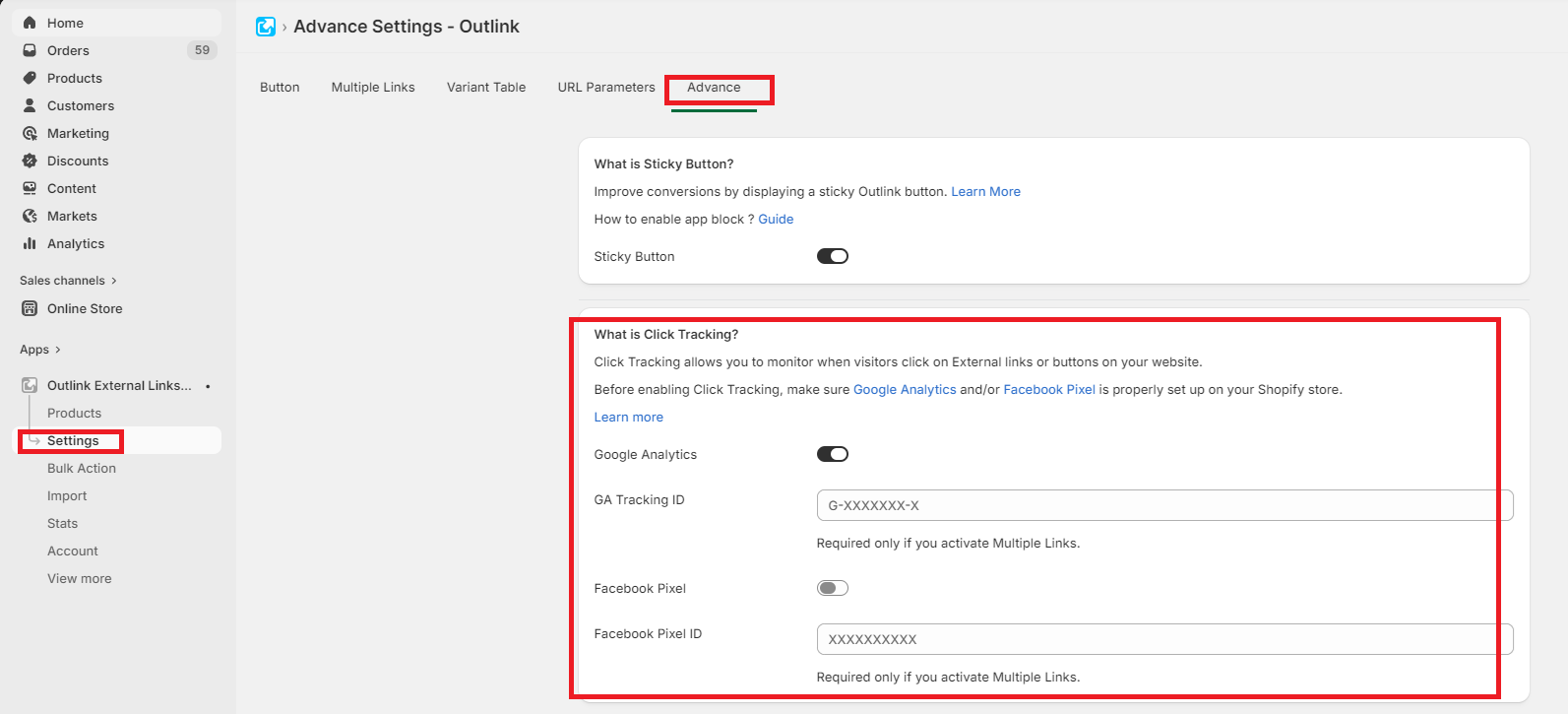Viewport: 1568px width, 714px height.
Task: Click the Google Analytics hyperlink
Action: [x=905, y=390]
